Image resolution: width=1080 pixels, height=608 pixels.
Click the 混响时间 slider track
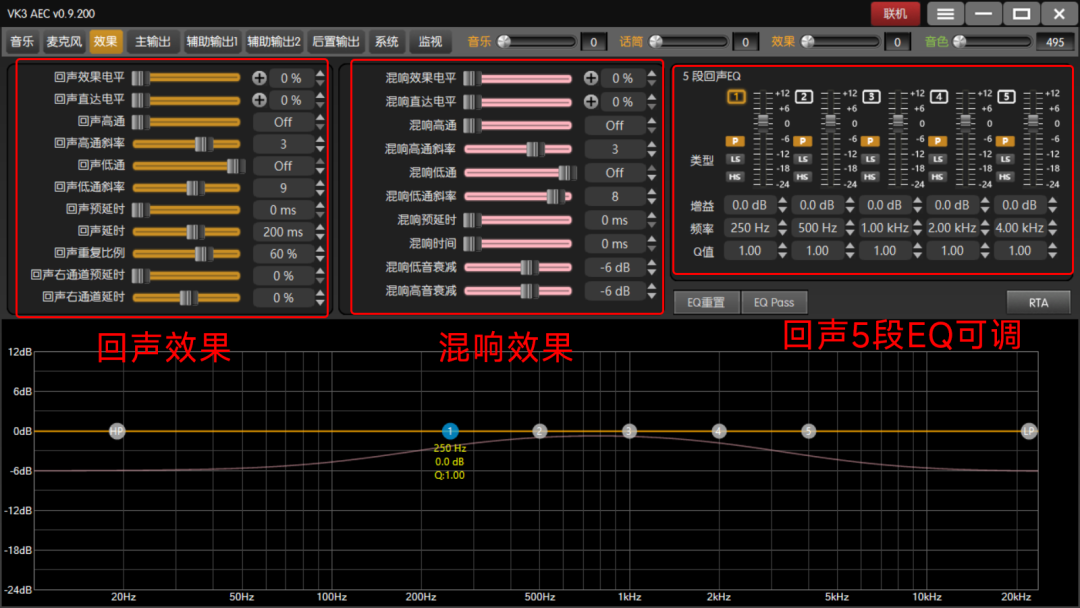point(518,244)
